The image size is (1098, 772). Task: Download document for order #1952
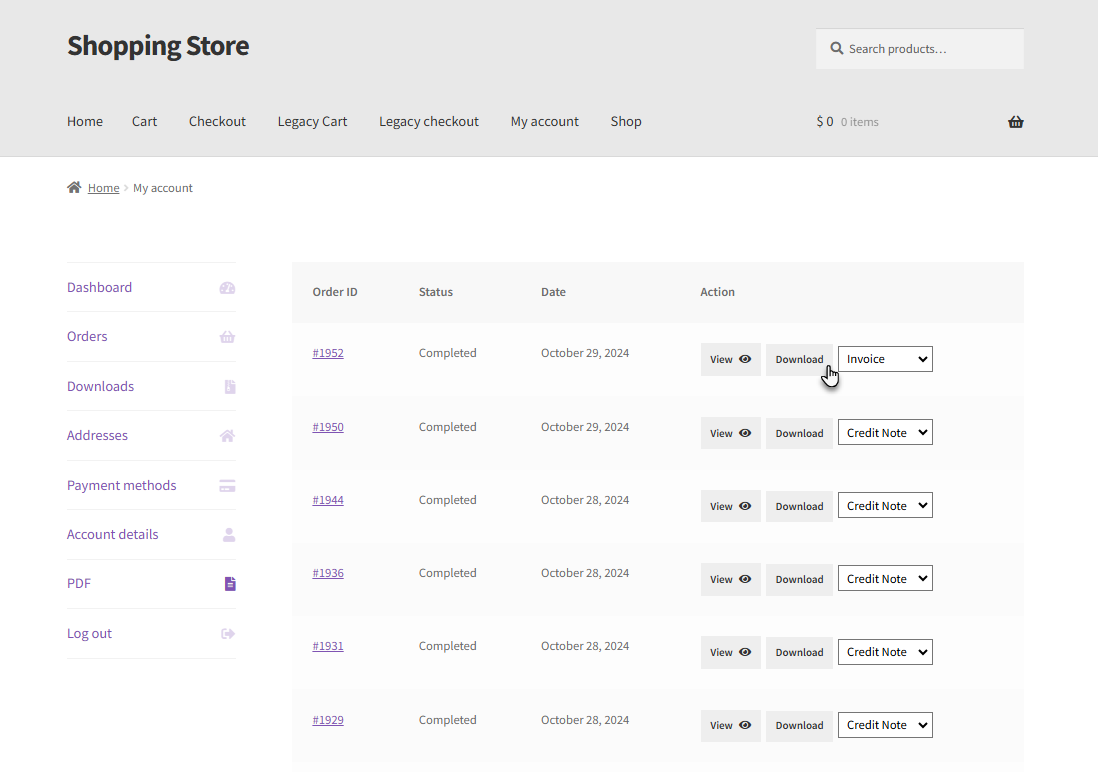pos(799,359)
